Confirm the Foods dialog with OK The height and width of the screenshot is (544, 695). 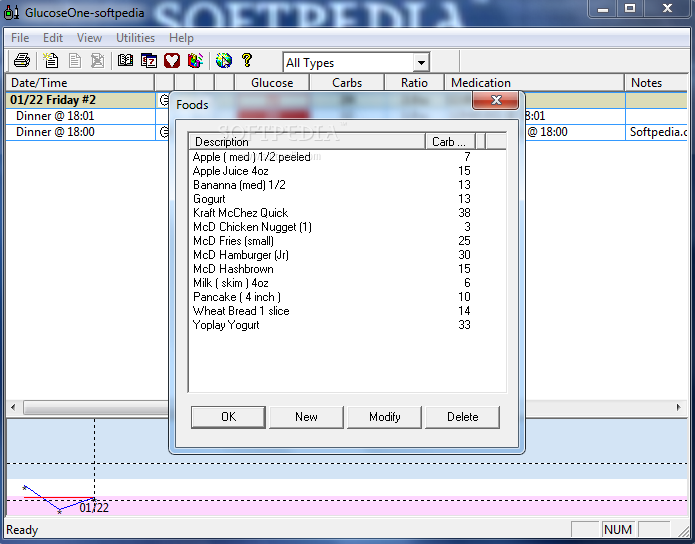tap(228, 417)
